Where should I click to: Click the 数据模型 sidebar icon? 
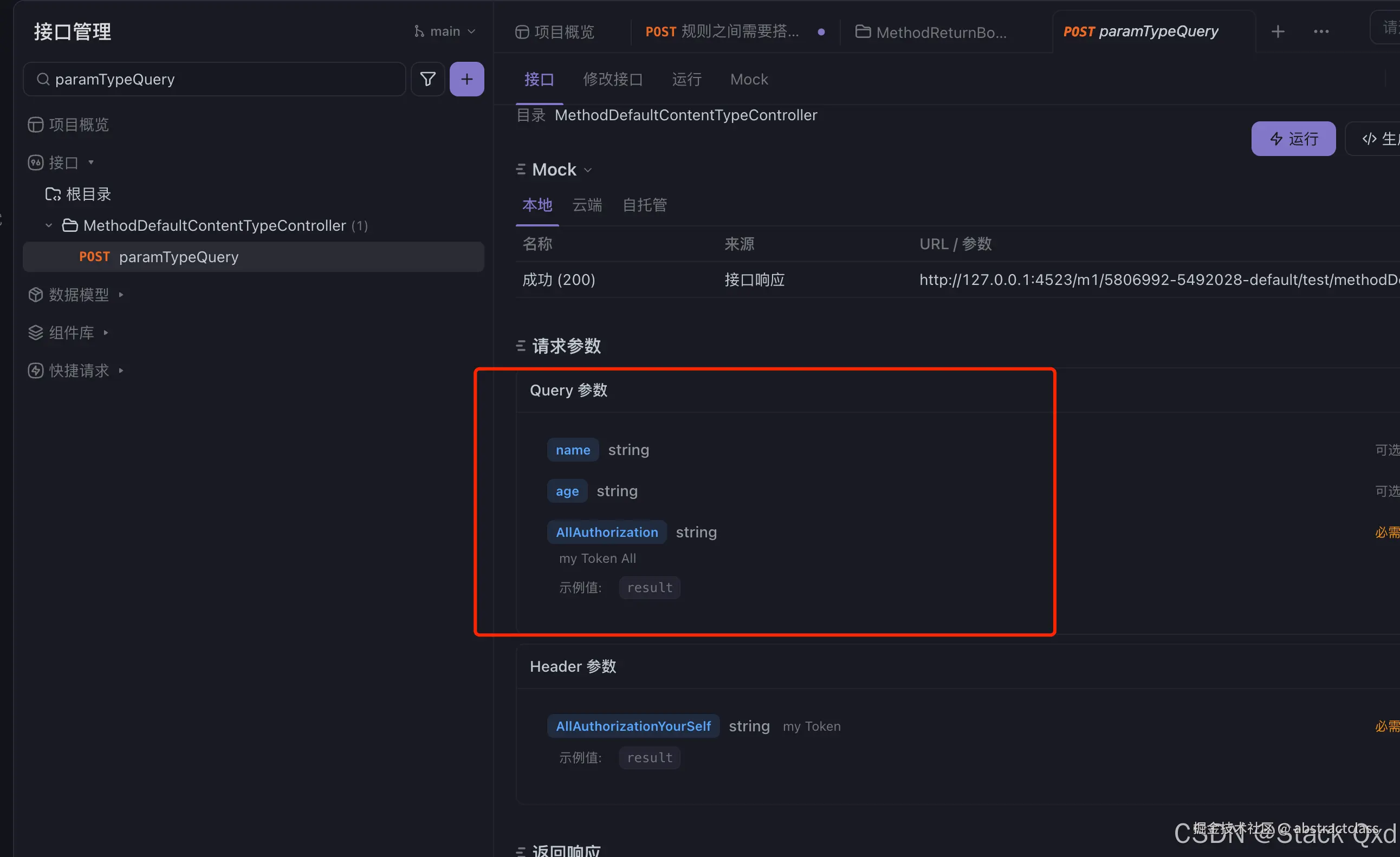click(x=35, y=294)
